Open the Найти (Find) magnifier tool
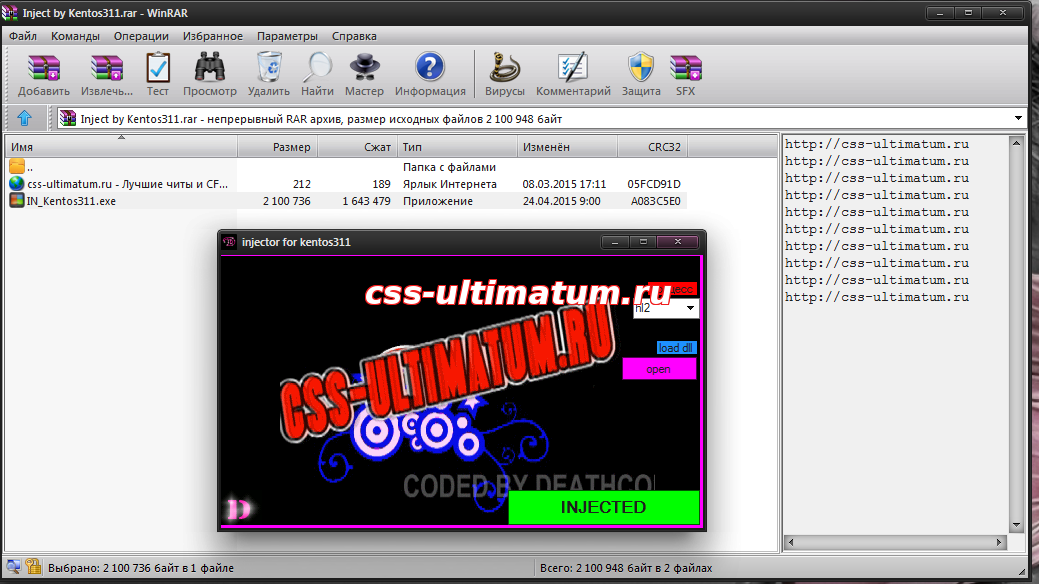Image resolution: width=1039 pixels, height=584 pixels. click(317, 68)
